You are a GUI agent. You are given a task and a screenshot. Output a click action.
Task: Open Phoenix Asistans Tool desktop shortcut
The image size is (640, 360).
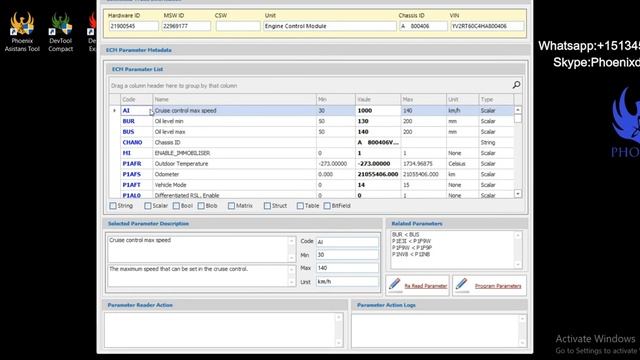(22, 32)
